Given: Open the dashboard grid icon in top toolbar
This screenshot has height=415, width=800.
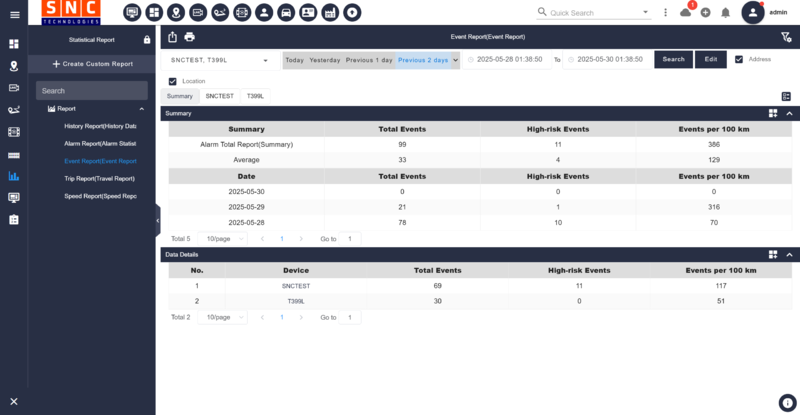Looking at the screenshot, I should pyautogui.click(x=154, y=12).
